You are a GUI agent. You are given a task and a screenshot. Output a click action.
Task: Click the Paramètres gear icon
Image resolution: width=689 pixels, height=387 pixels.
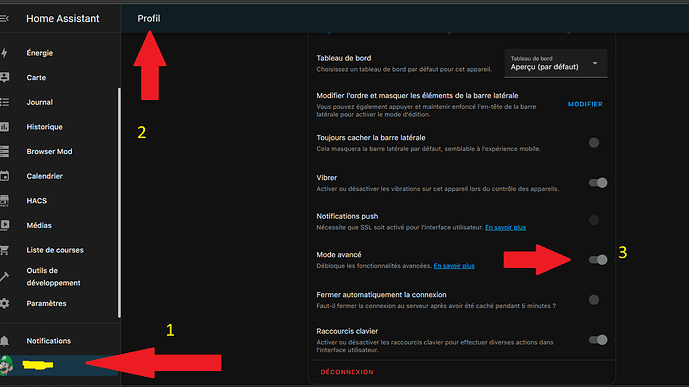click(x=4, y=303)
